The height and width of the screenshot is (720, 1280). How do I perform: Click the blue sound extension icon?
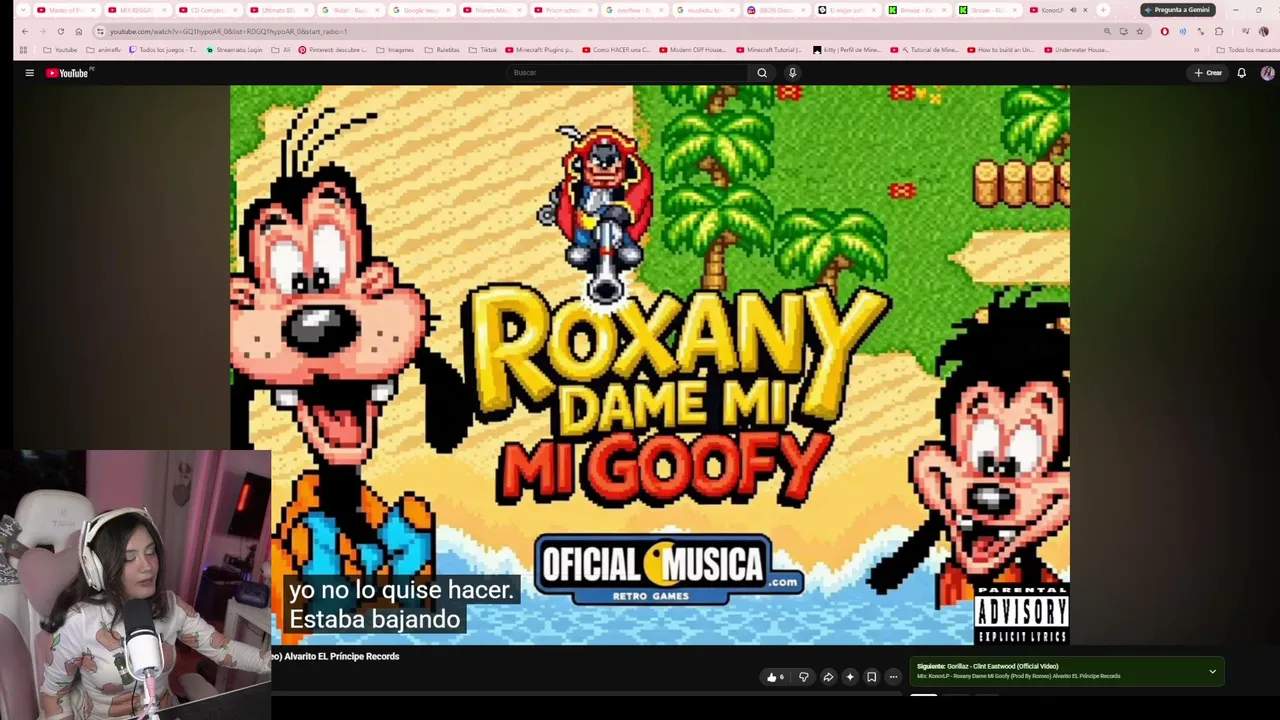(x=1182, y=31)
